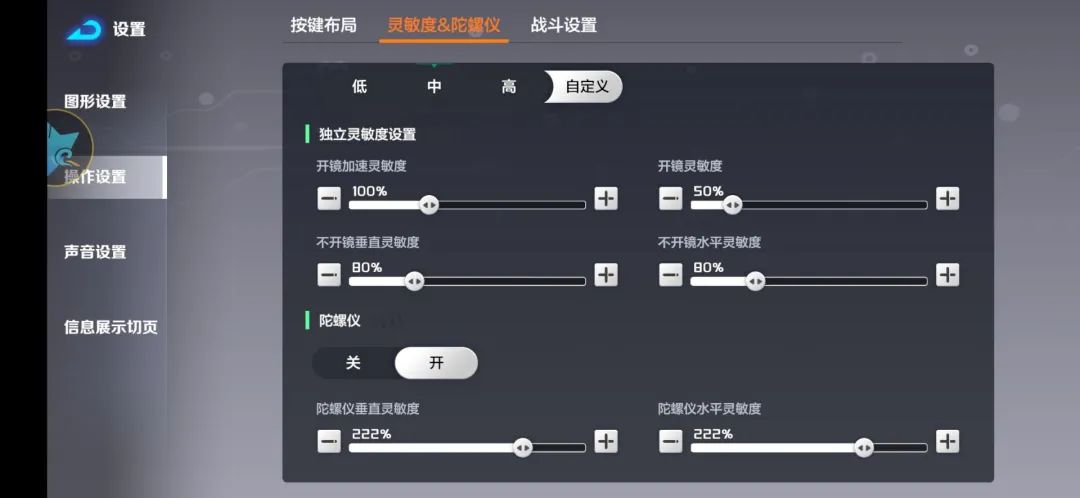Turn gyroscope on with 开 option

coord(436,363)
